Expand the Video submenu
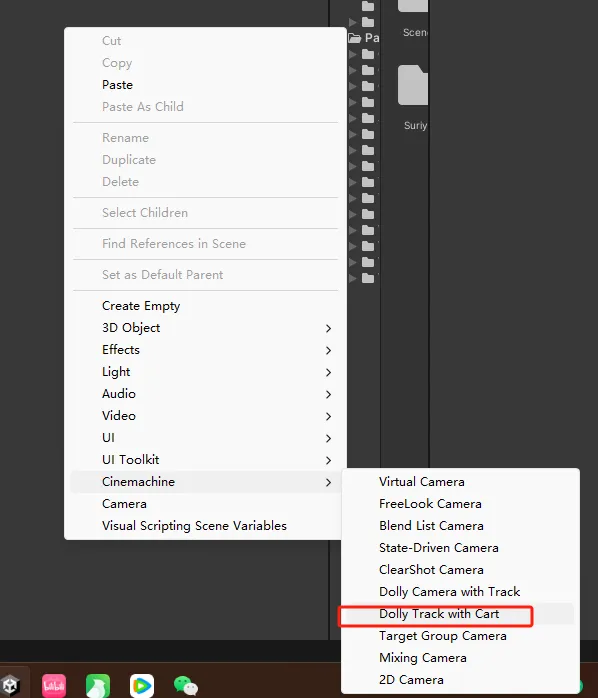This screenshot has height=698, width=598. 205,415
